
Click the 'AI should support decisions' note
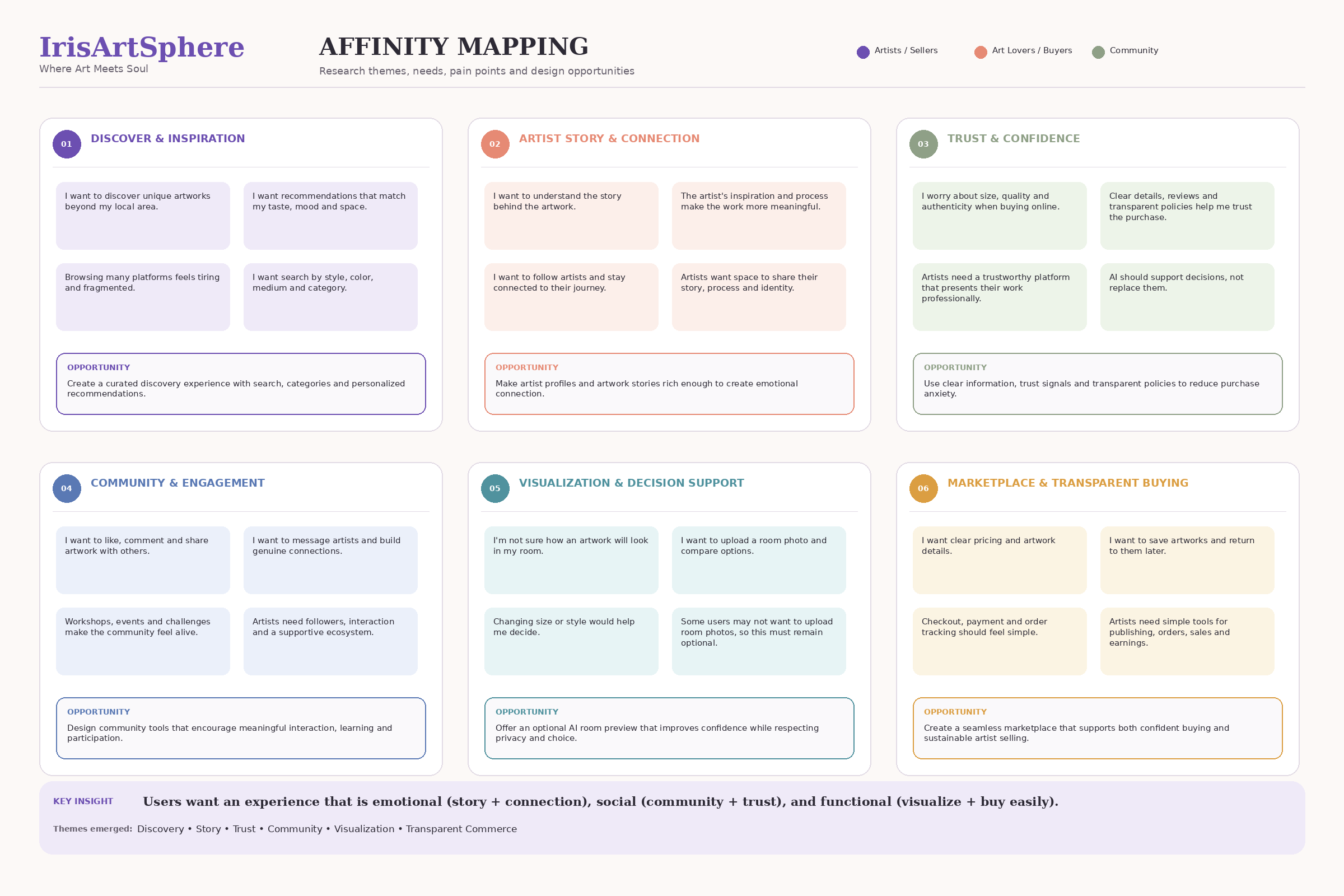(x=1187, y=297)
